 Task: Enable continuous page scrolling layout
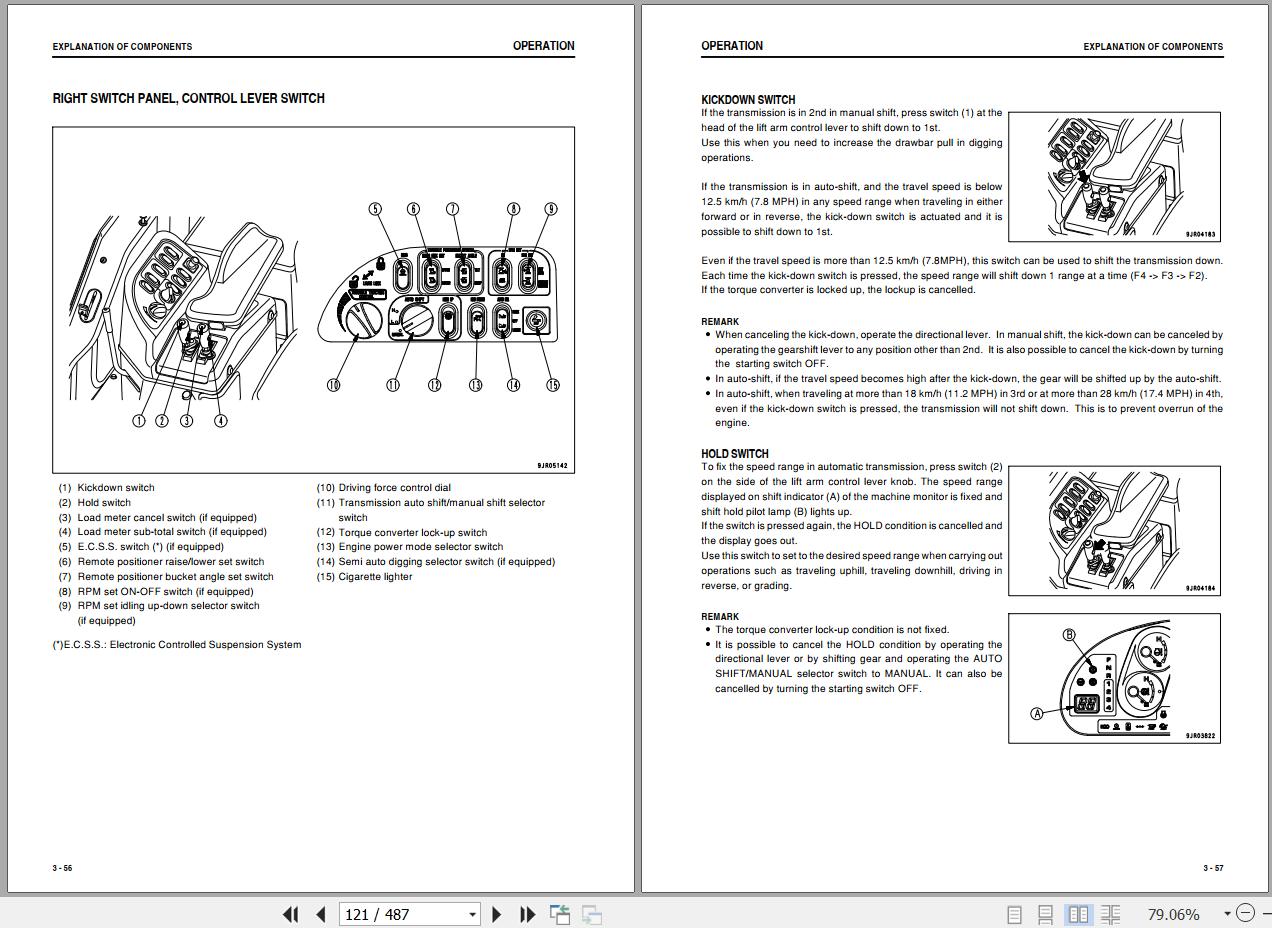click(1045, 914)
